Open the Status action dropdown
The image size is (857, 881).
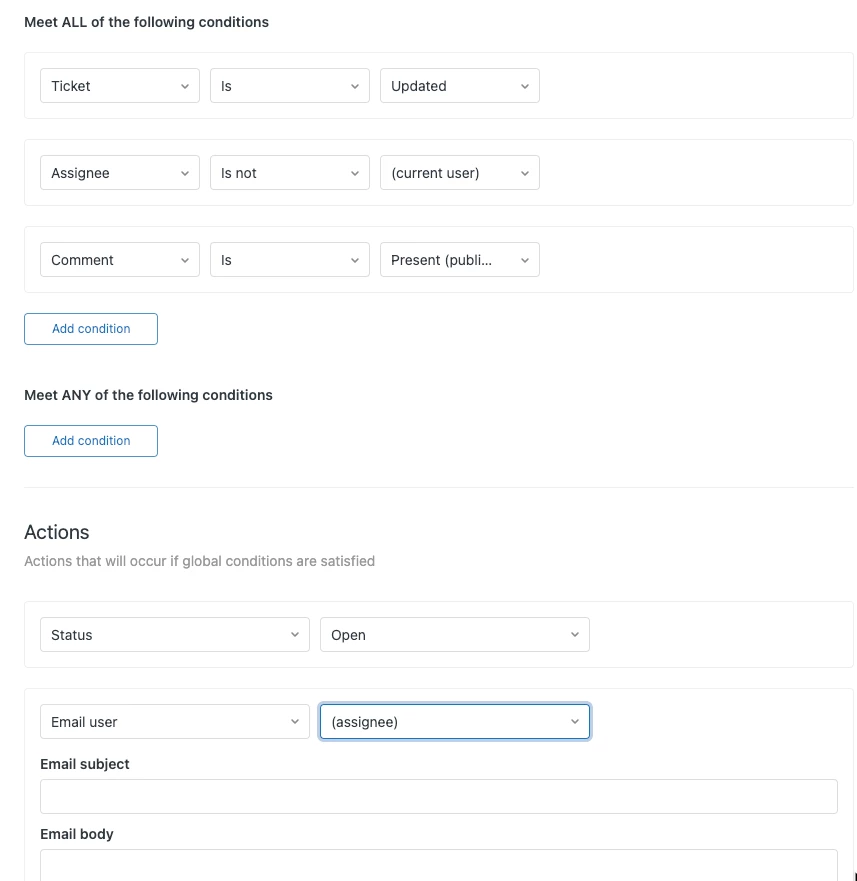[x=175, y=635]
